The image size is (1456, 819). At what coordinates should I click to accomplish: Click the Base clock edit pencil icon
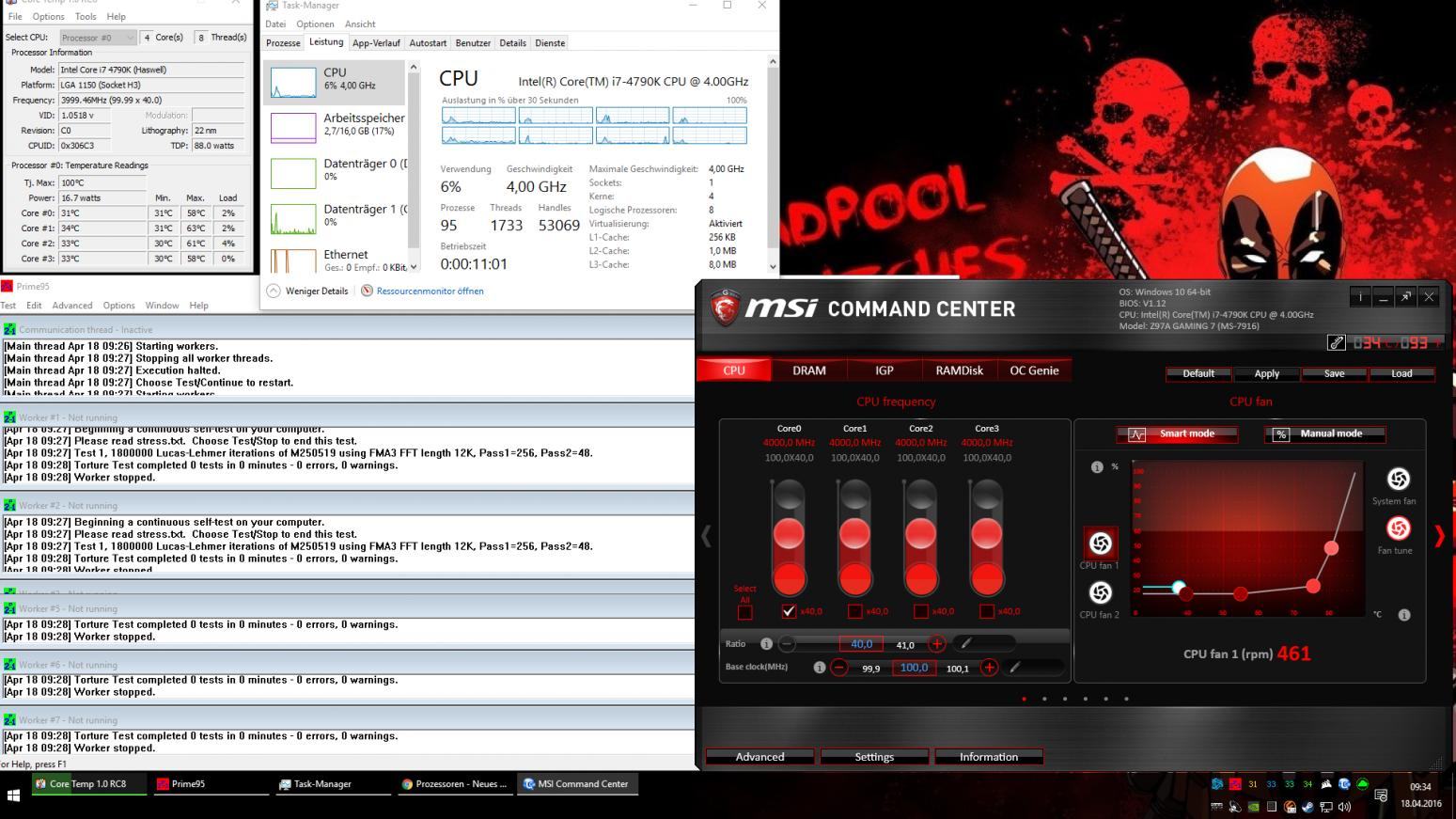click(1014, 668)
